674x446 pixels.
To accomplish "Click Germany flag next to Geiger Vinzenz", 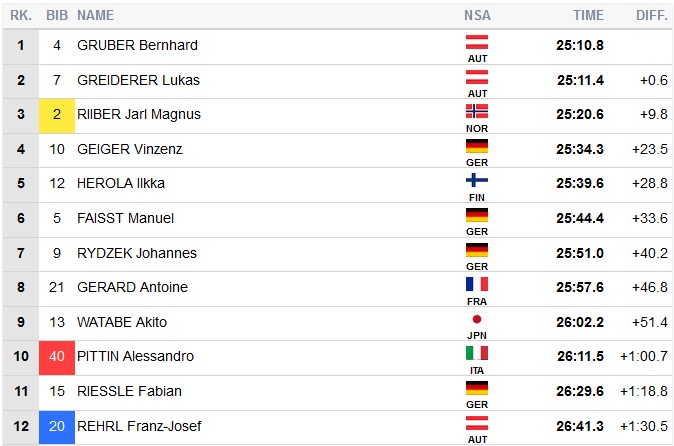I will coord(477,146).
